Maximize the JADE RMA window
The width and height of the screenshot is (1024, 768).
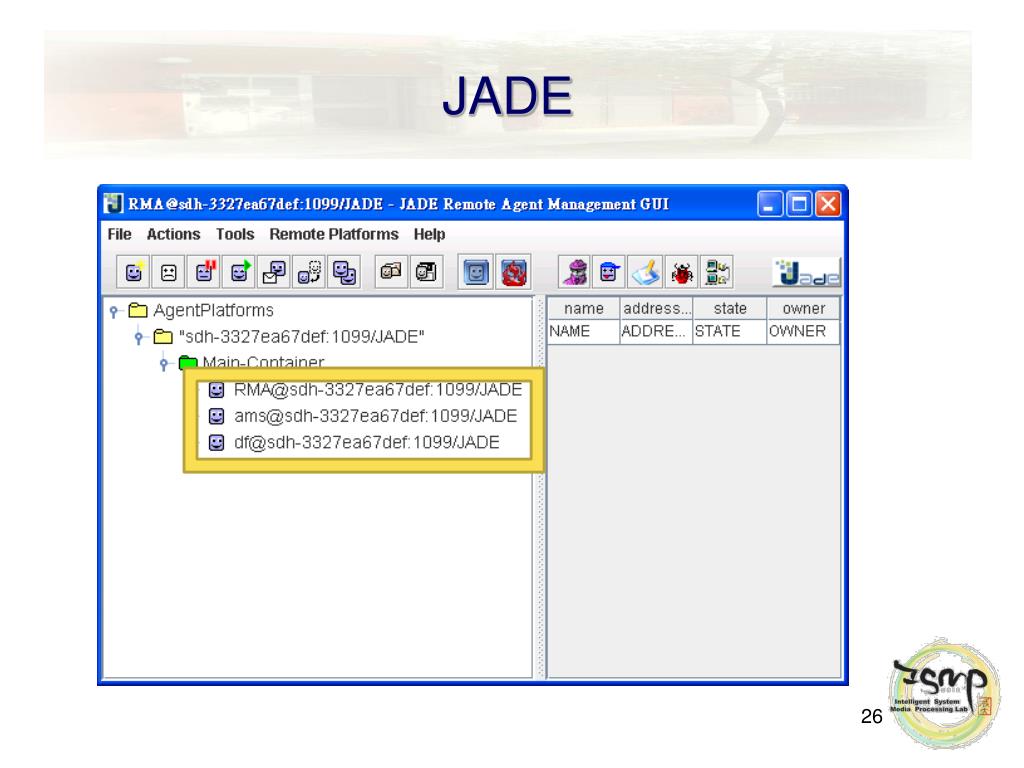click(799, 204)
